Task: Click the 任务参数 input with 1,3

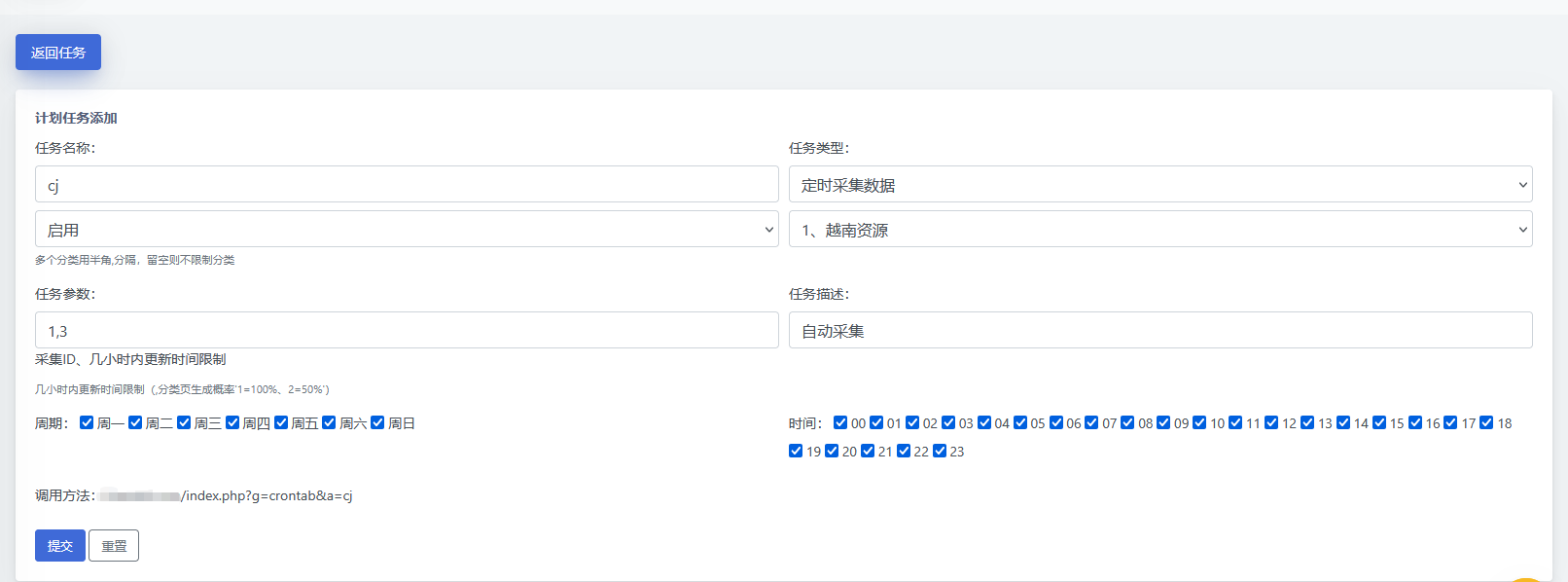Action: click(407, 331)
